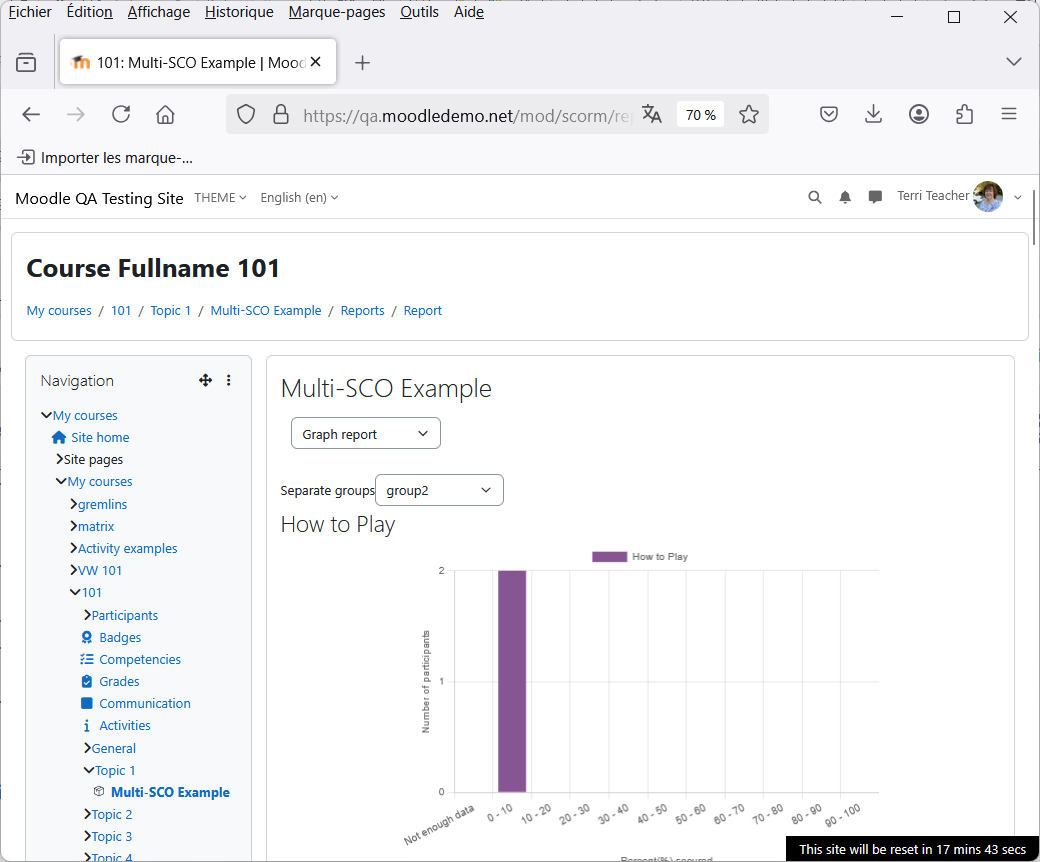Image resolution: width=1040 pixels, height=862 pixels.
Task: Open the Historique menu
Action: pos(239,12)
